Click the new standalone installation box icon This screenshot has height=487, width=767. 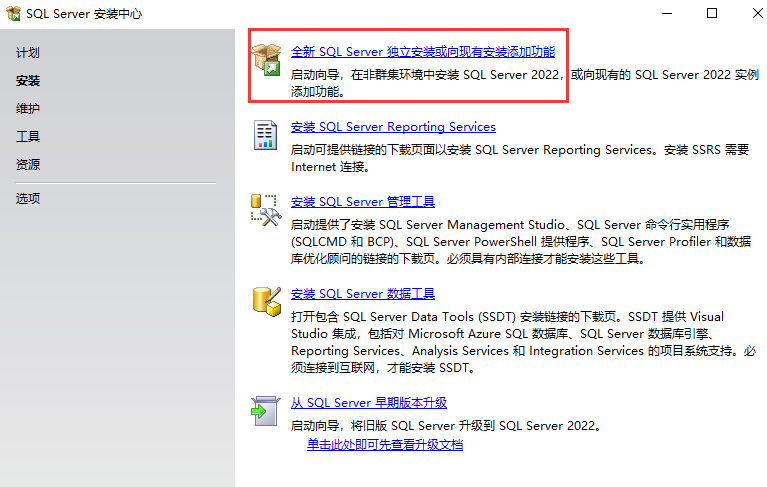point(267,60)
